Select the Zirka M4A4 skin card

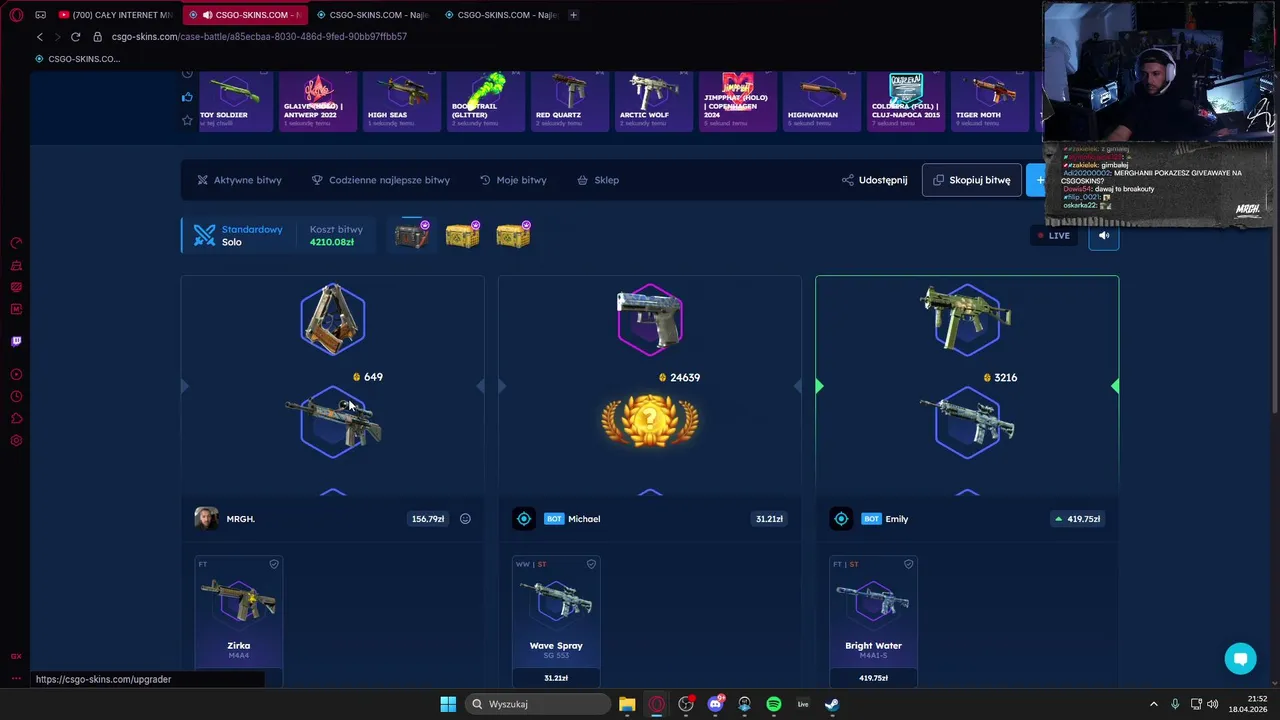click(x=239, y=620)
